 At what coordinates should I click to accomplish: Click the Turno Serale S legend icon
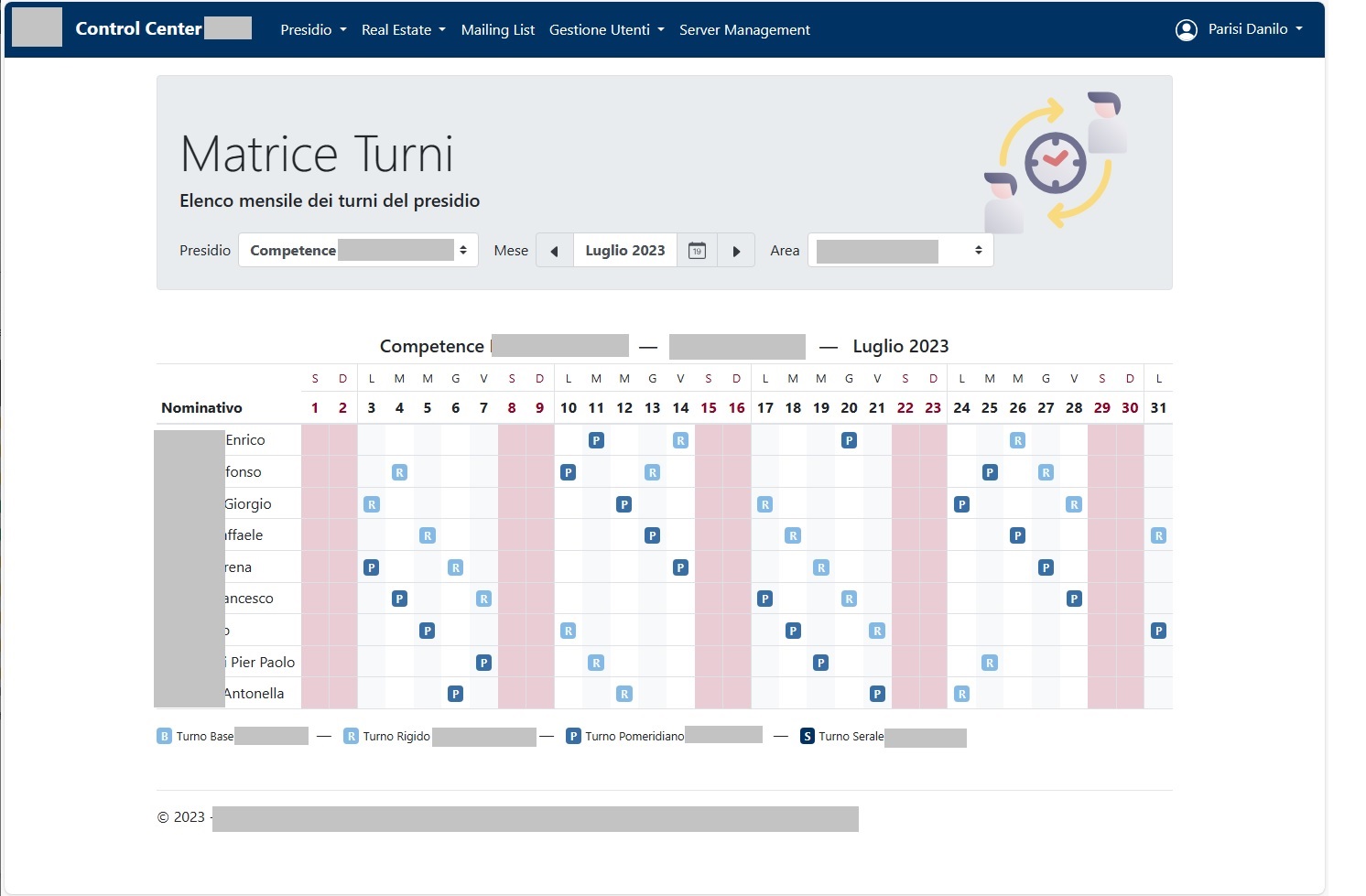pyautogui.click(x=807, y=737)
